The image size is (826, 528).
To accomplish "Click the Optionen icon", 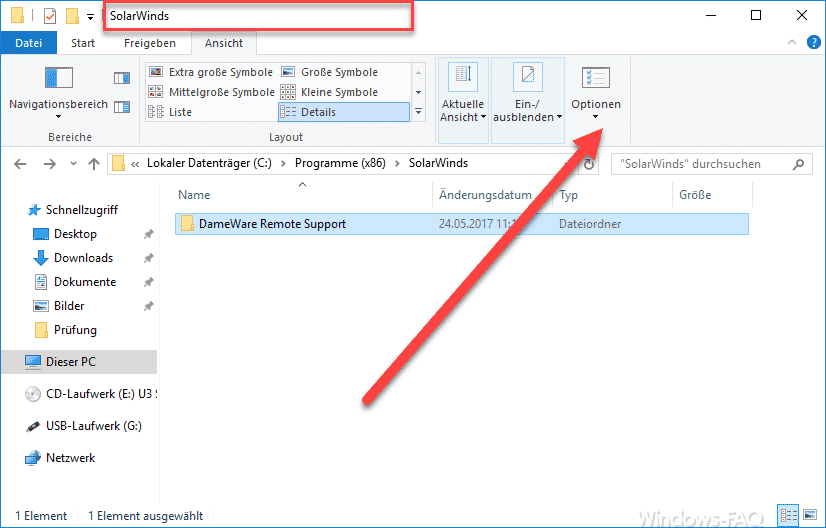I will click(x=596, y=77).
